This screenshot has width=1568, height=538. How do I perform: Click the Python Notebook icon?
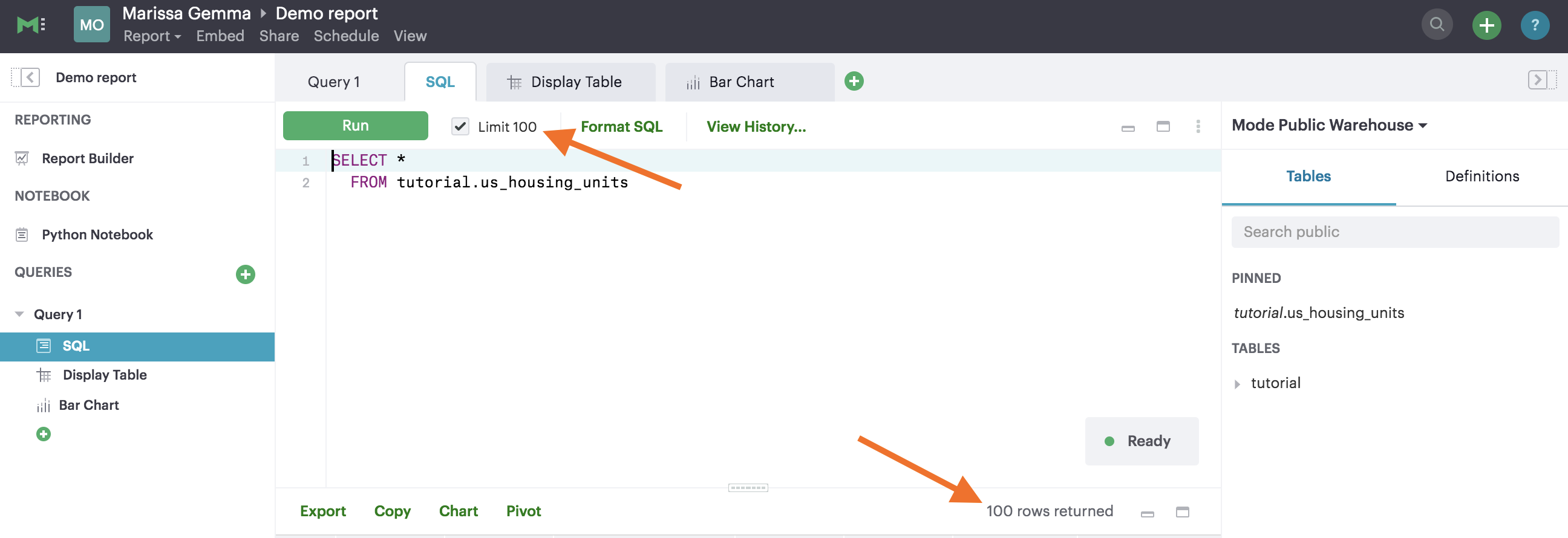tap(22, 235)
